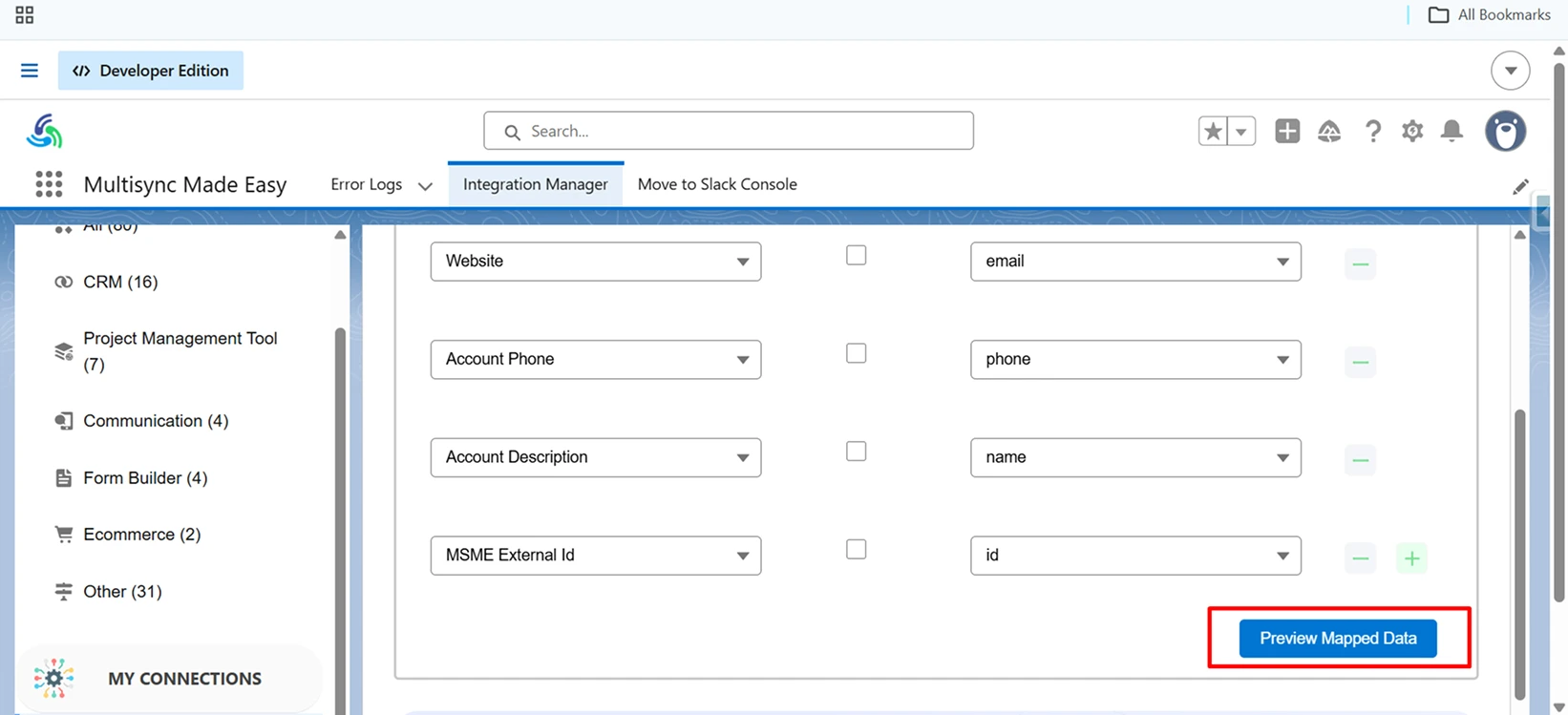This screenshot has width=1568, height=715.
Task: Remove the Website mapping row with minus
Action: pyautogui.click(x=1361, y=263)
